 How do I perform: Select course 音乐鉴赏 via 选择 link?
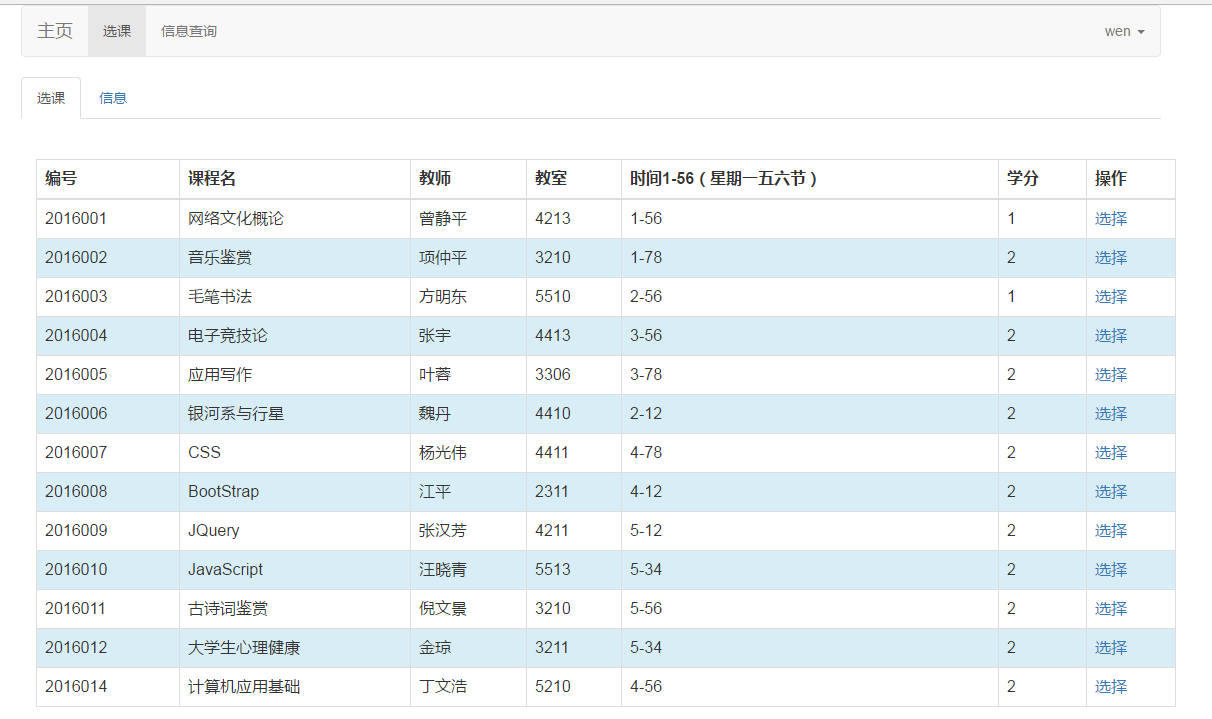point(1111,257)
